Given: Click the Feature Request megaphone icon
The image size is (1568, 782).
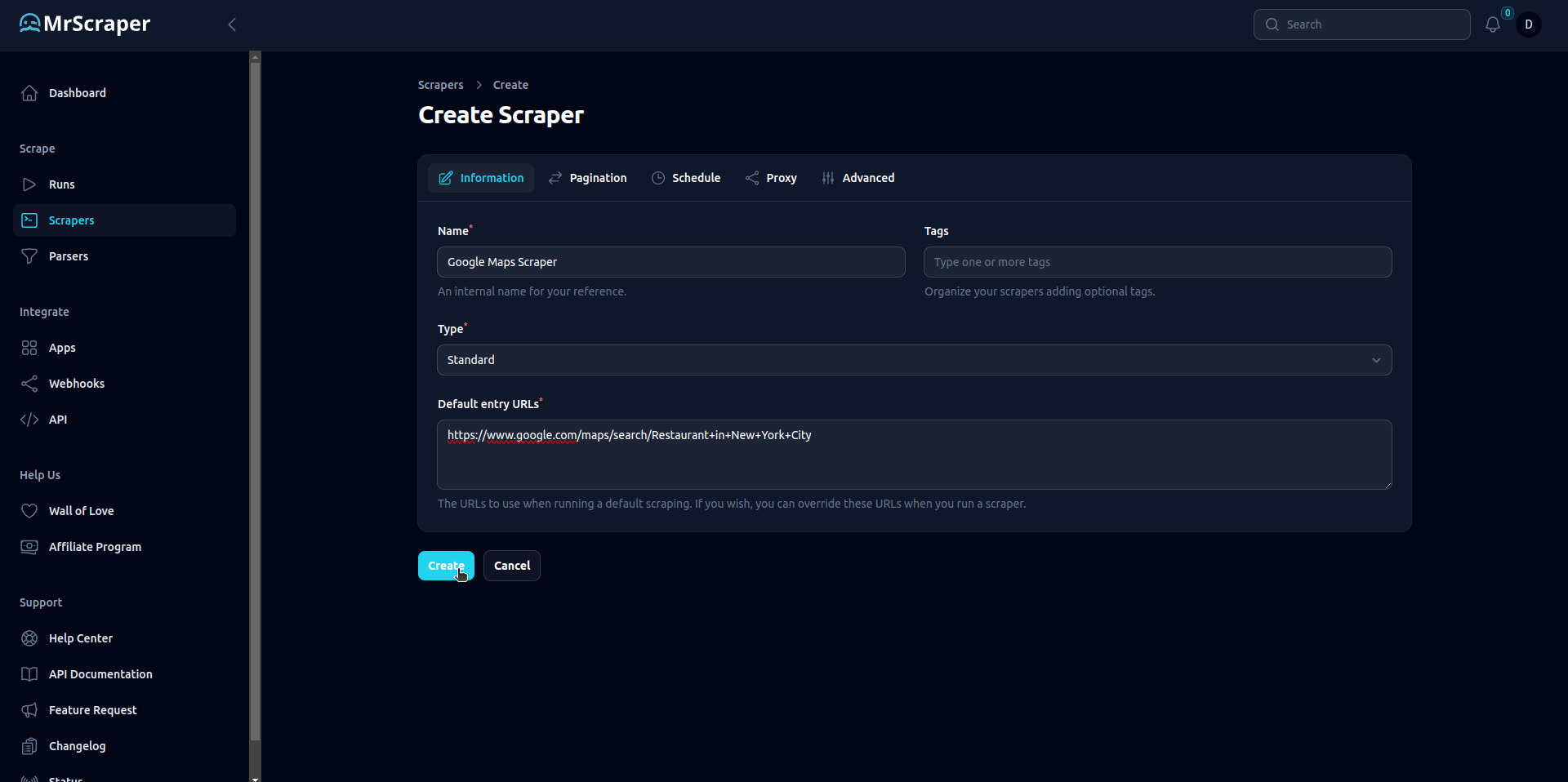Looking at the screenshot, I should tap(29, 710).
